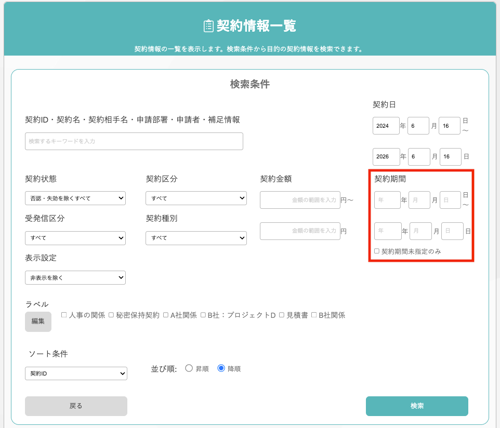Click the 検索 search button

click(x=417, y=406)
